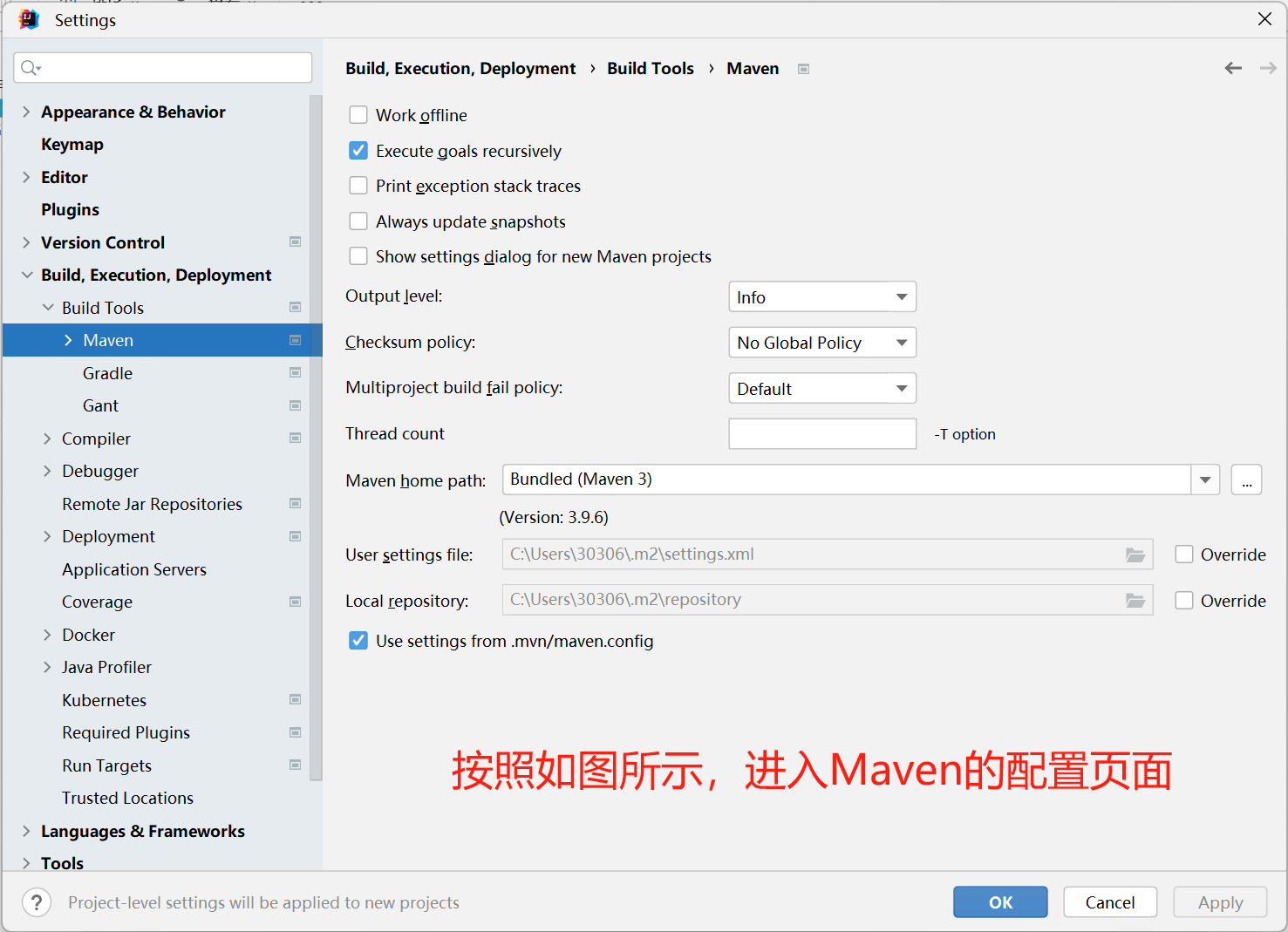Check Show settings dialog for new Maven projects

pyautogui.click(x=358, y=256)
